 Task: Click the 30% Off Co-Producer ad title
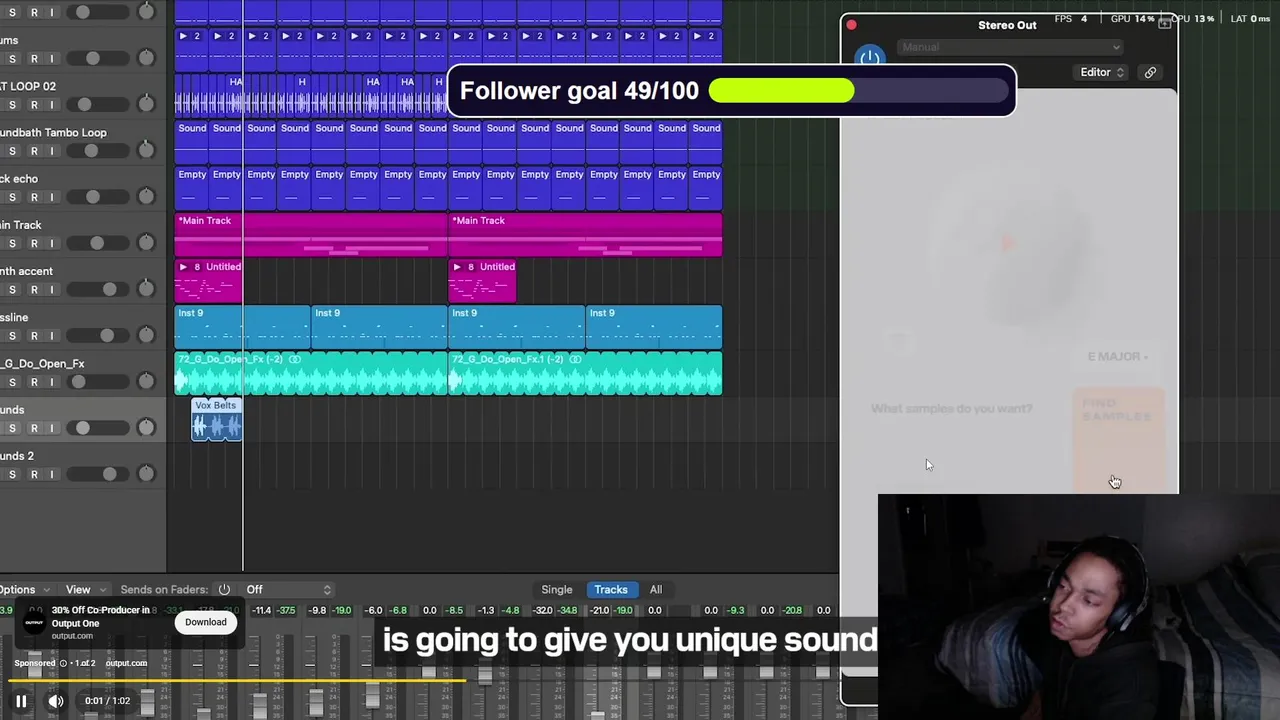point(103,616)
